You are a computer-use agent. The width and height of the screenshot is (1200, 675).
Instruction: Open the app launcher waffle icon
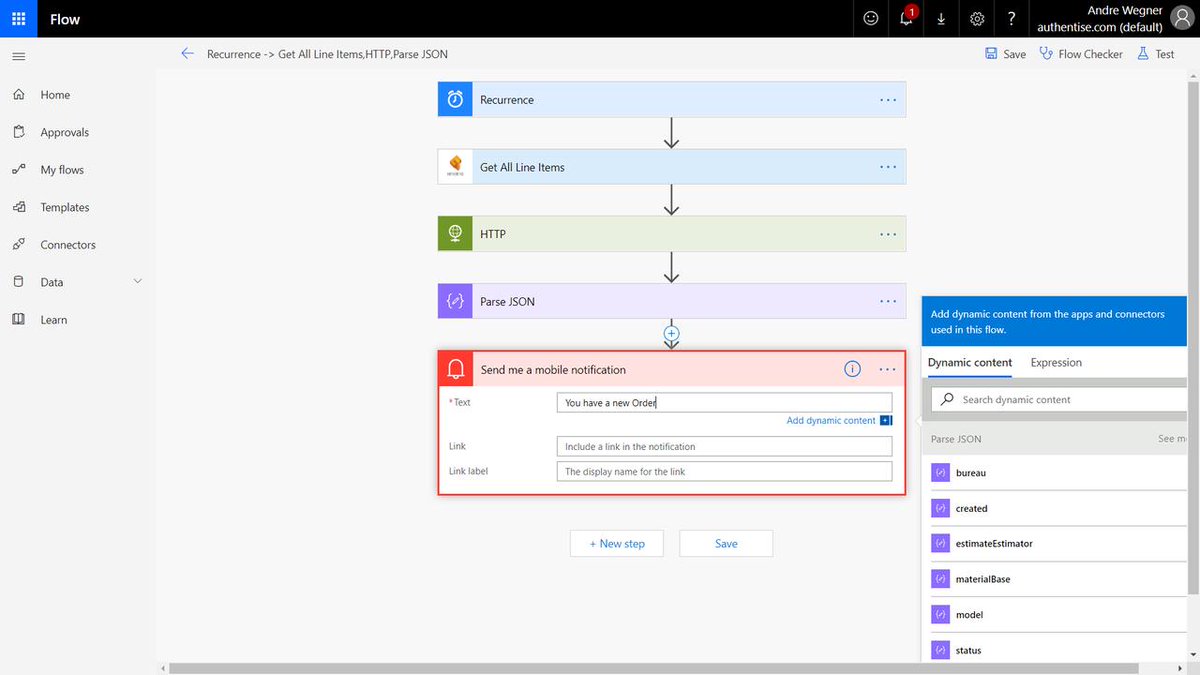(x=18, y=18)
